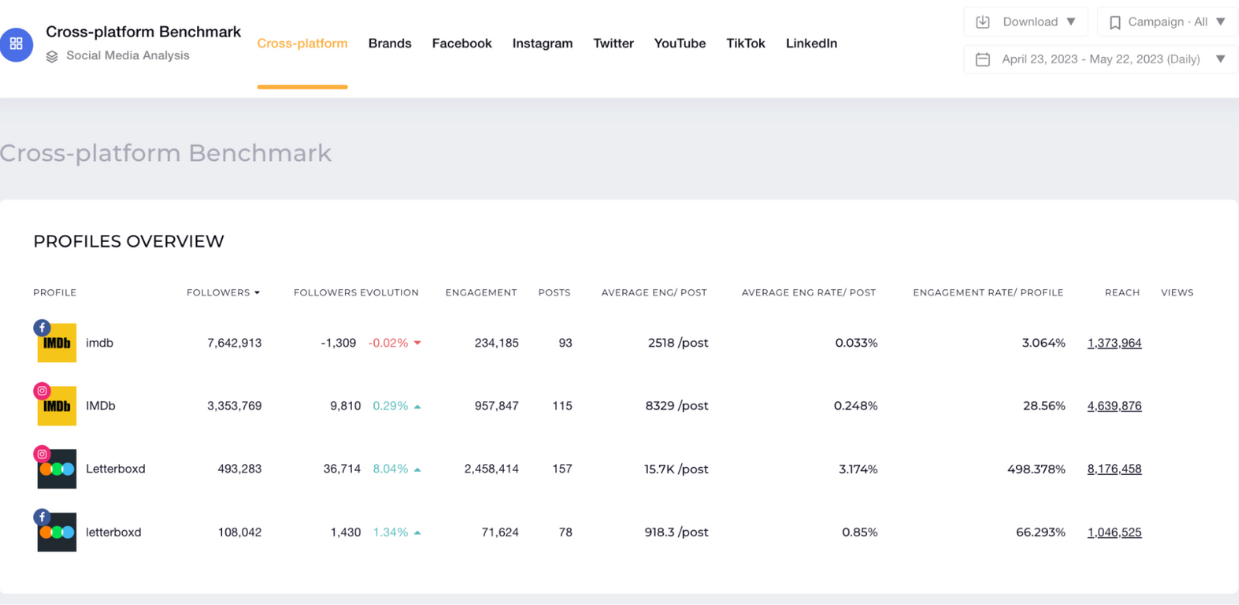This screenshot has height=605, width=1239.
Task: Click followers evolution value 36,714
Action: [x=341, y=469]
